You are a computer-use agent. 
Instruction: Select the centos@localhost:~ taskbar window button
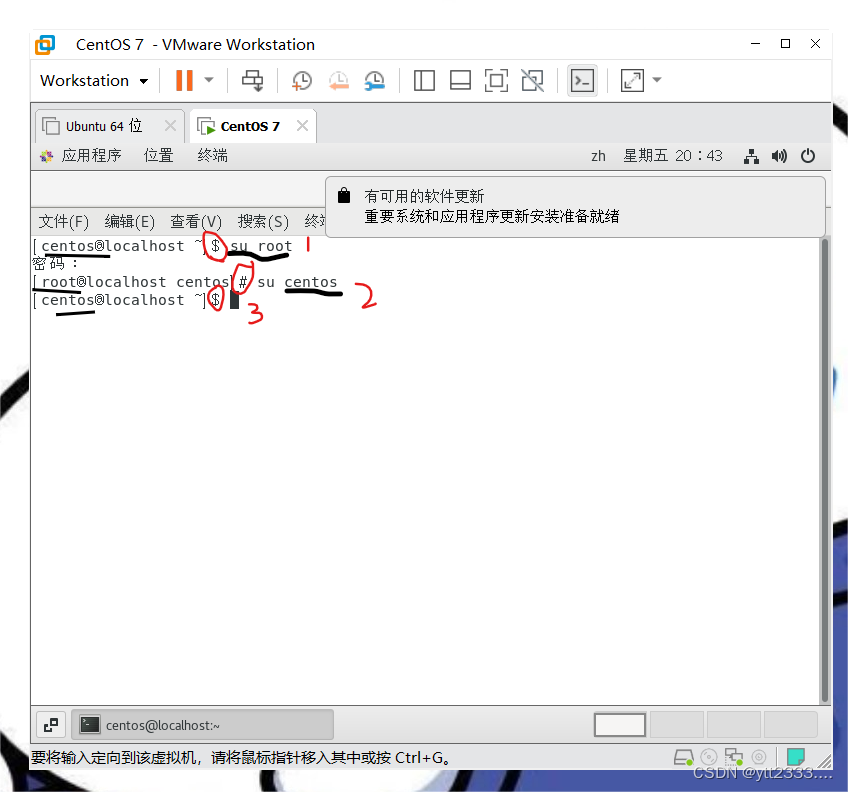click(202, 725)
